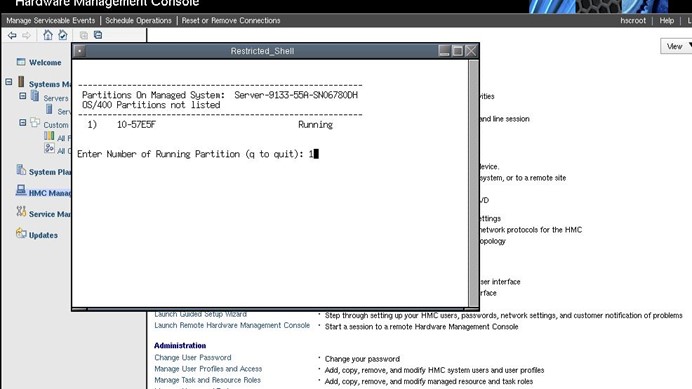This screenshot has width=692, height=389.
Task: Click partition entry 10-57E5F in shell
Action: click(x=136, y=125)
